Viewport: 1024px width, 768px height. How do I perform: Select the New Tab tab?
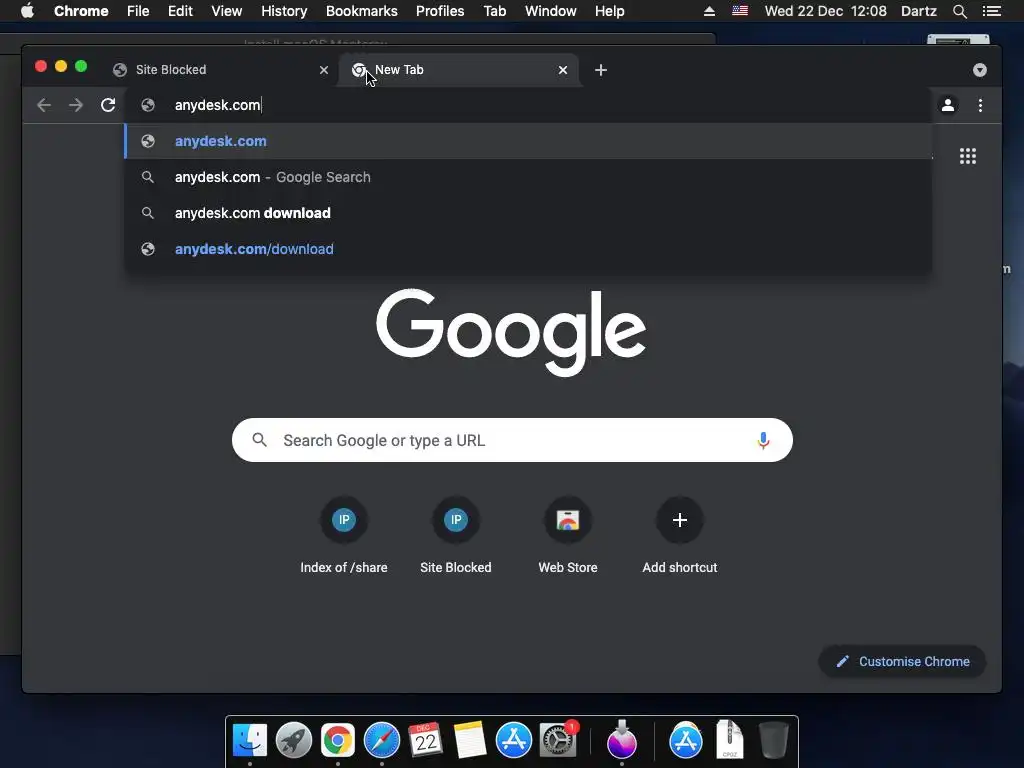pos(457,70)
